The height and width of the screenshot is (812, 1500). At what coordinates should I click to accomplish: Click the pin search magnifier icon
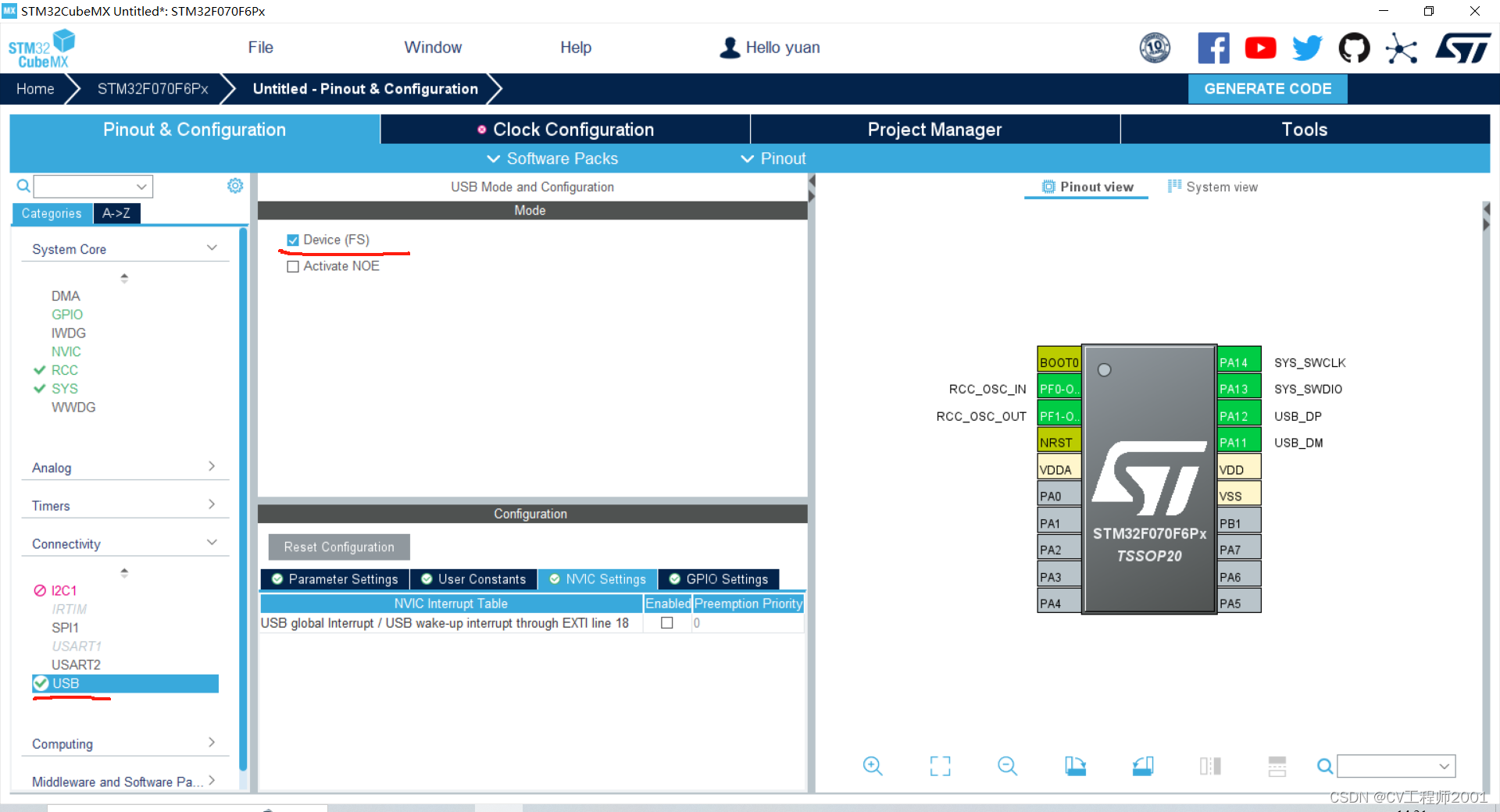(x=1325, y=767)
